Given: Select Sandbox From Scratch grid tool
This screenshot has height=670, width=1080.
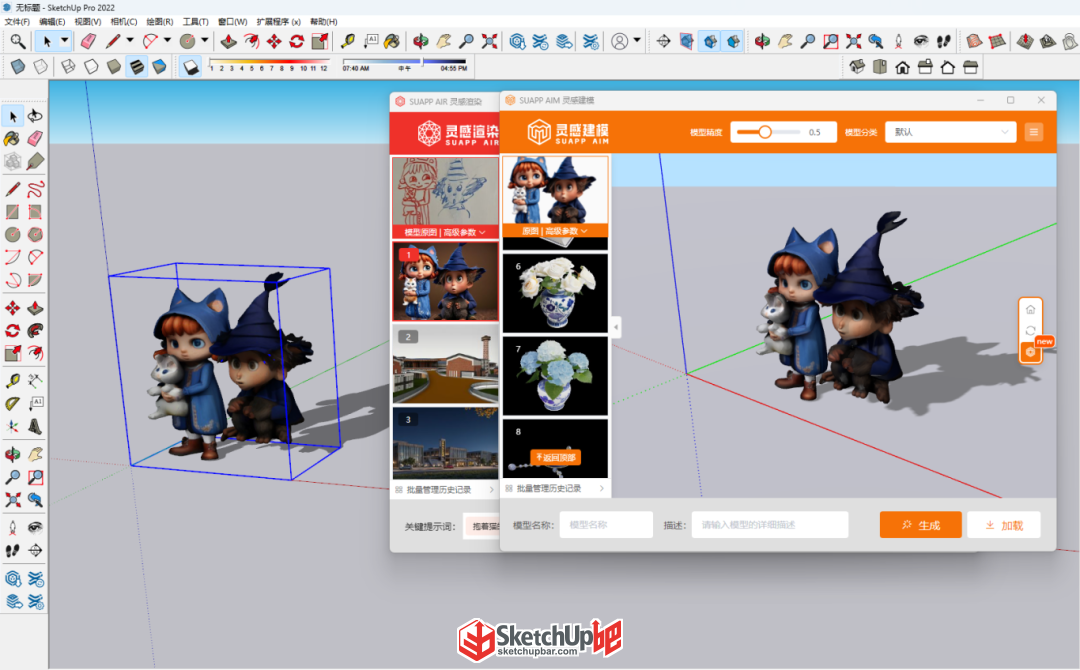Looking at the screenshot, I should click(997, 41).
